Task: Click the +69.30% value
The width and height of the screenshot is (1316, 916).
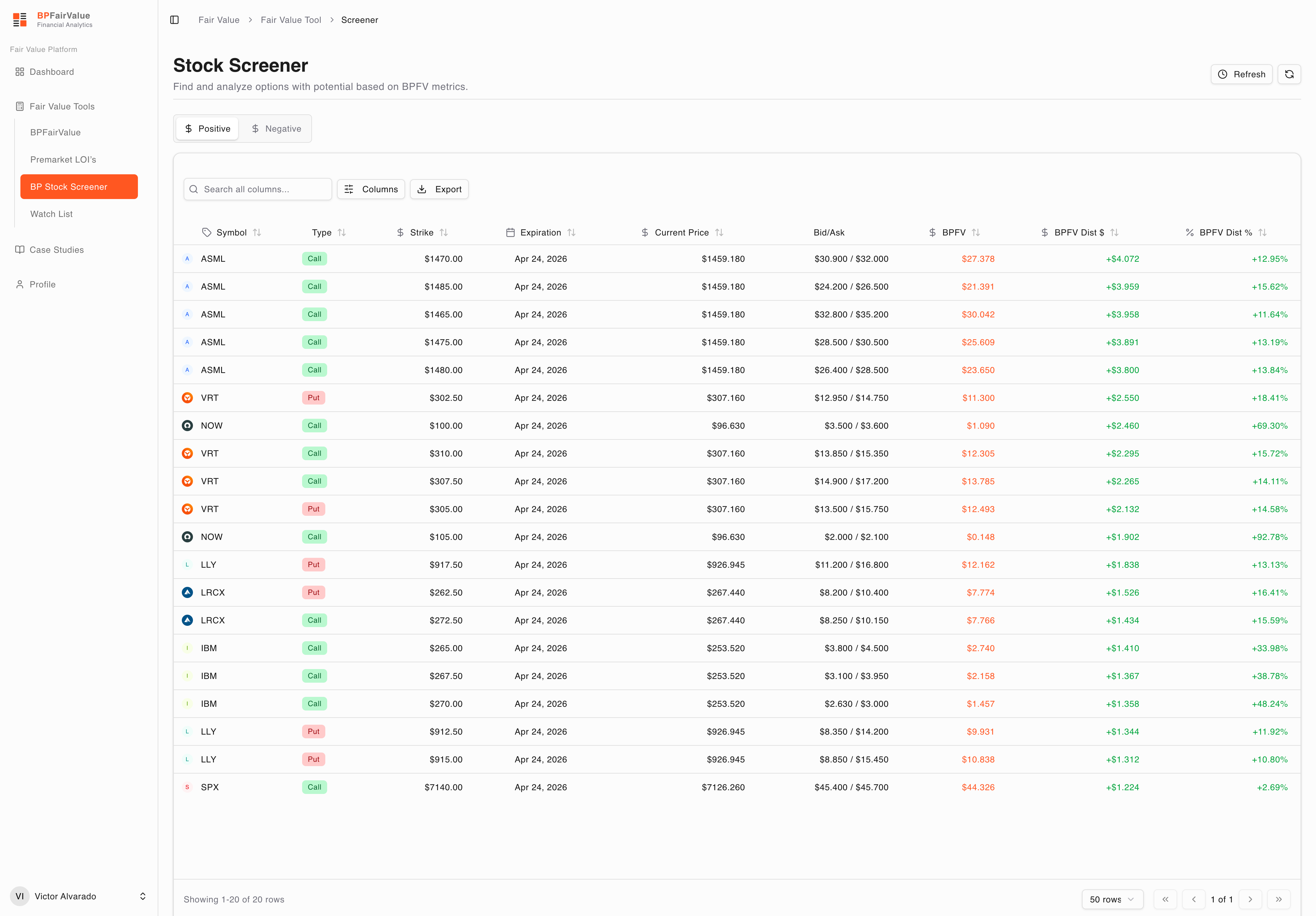Action: click(x=1270, y=426)
